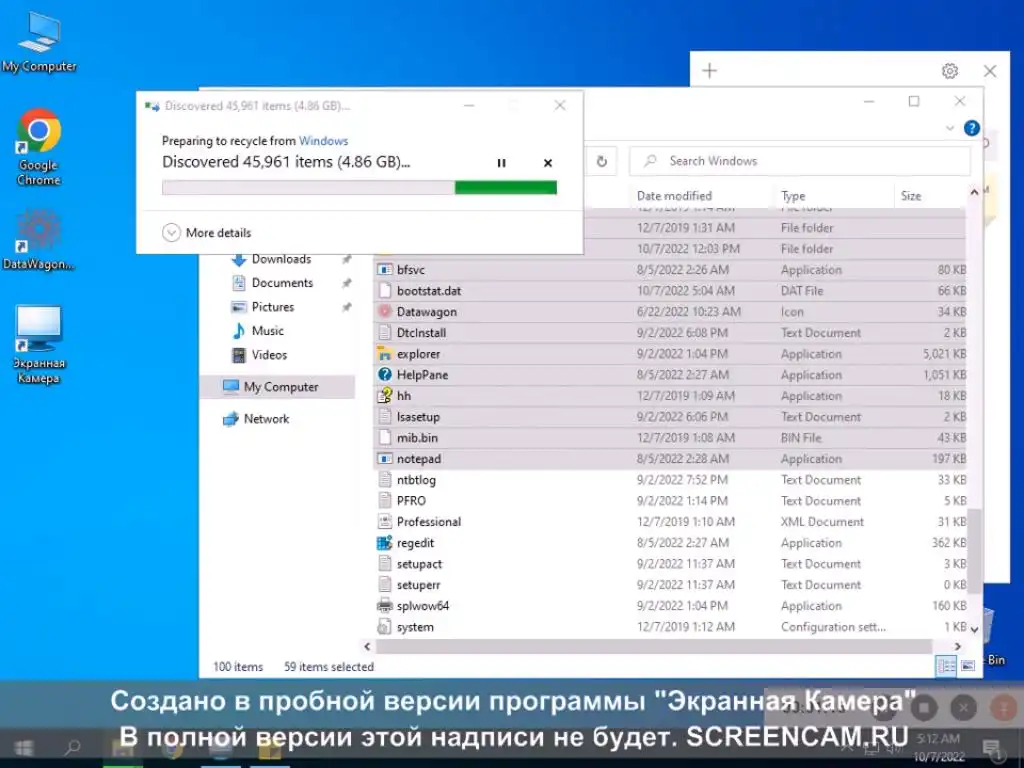1024x768 pixels.
Task: Select Music in the navigation pane
Action: point(267,330)
